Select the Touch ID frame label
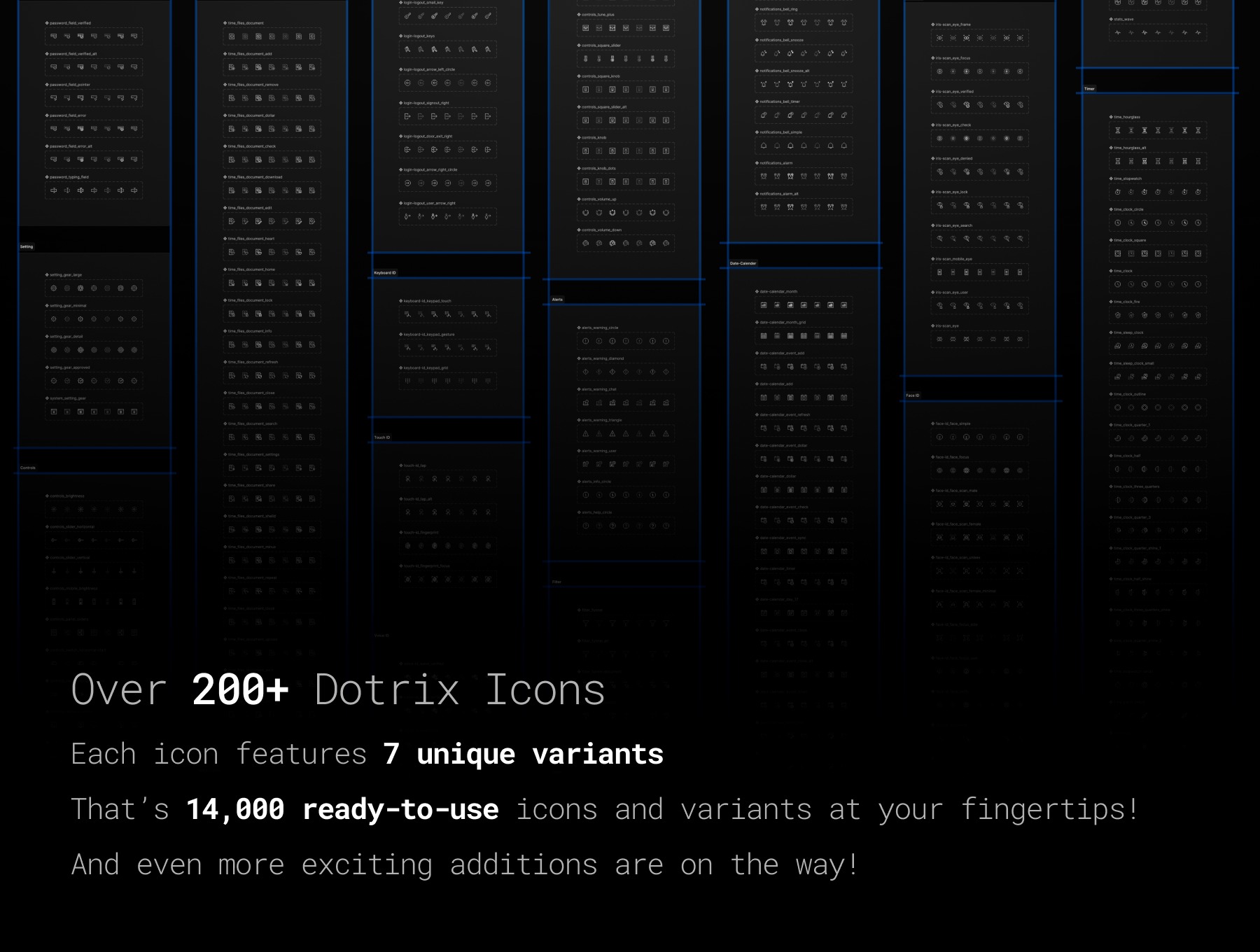The width and height of the screenshot is (1260, 952). [381, 436]
